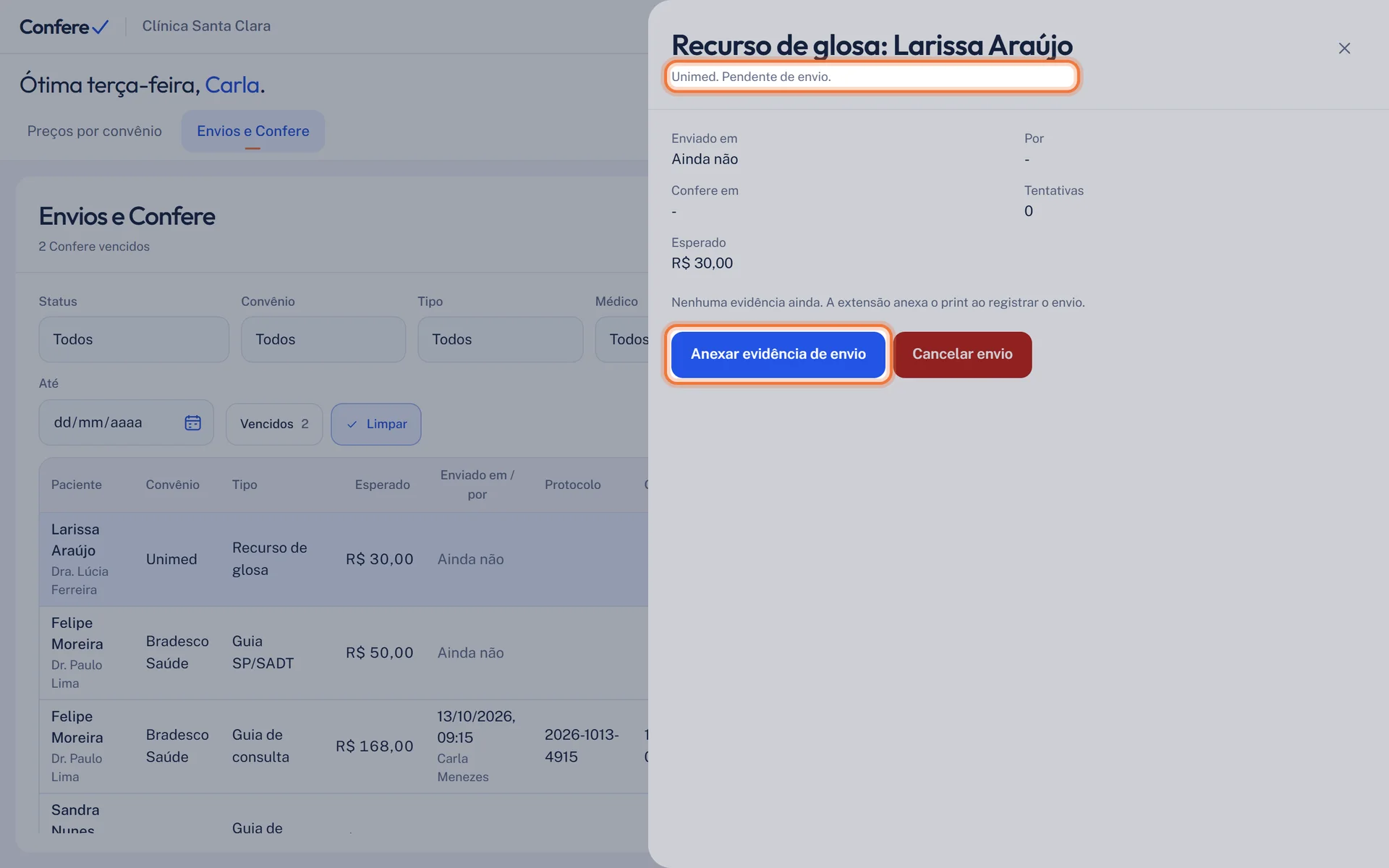The height and width of the screenshot is (868, 1389).
Task: Click the Guia SP/SADT type cell
Action: click(263, 652)
